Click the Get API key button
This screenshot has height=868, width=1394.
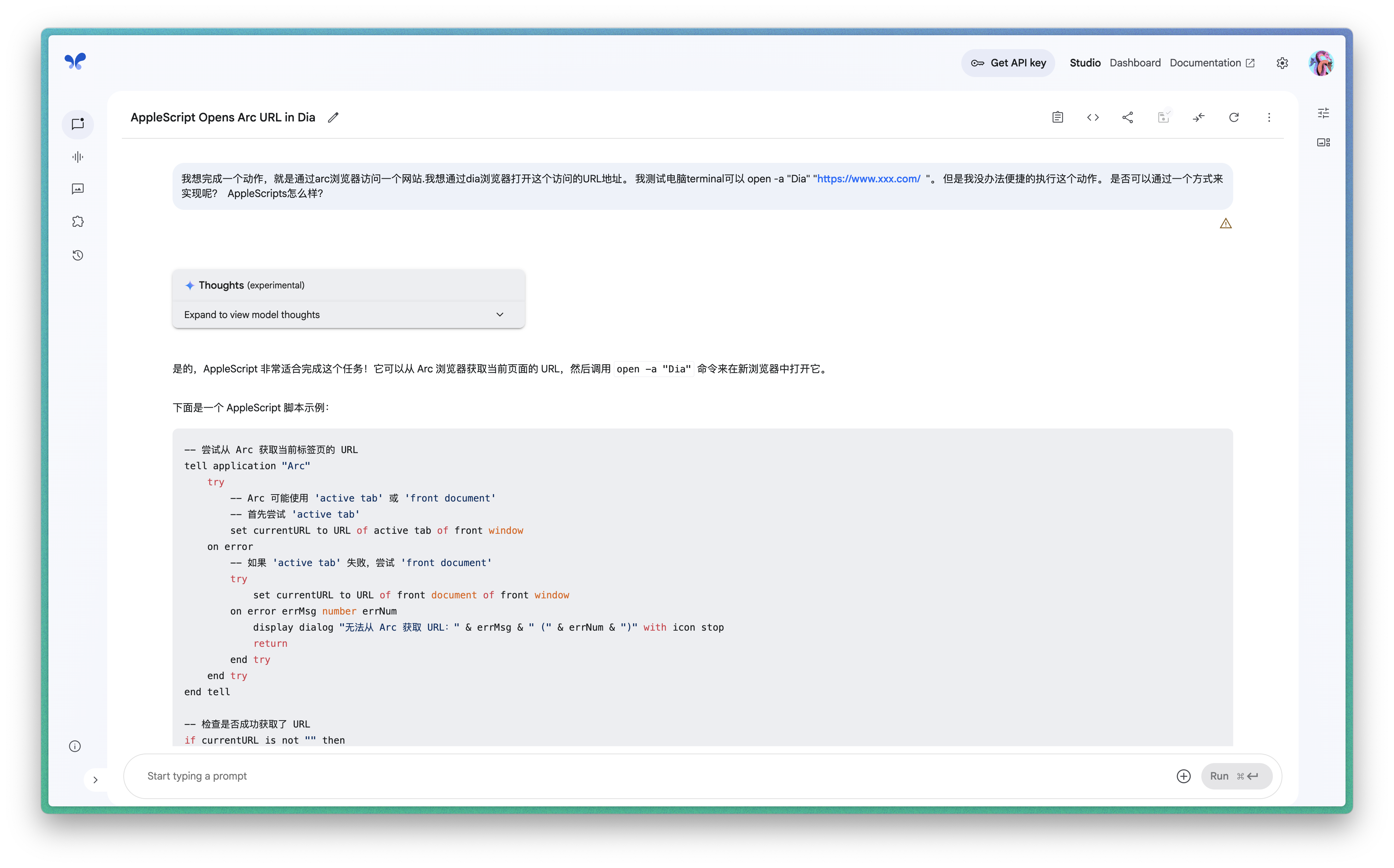coord(1008,63)
